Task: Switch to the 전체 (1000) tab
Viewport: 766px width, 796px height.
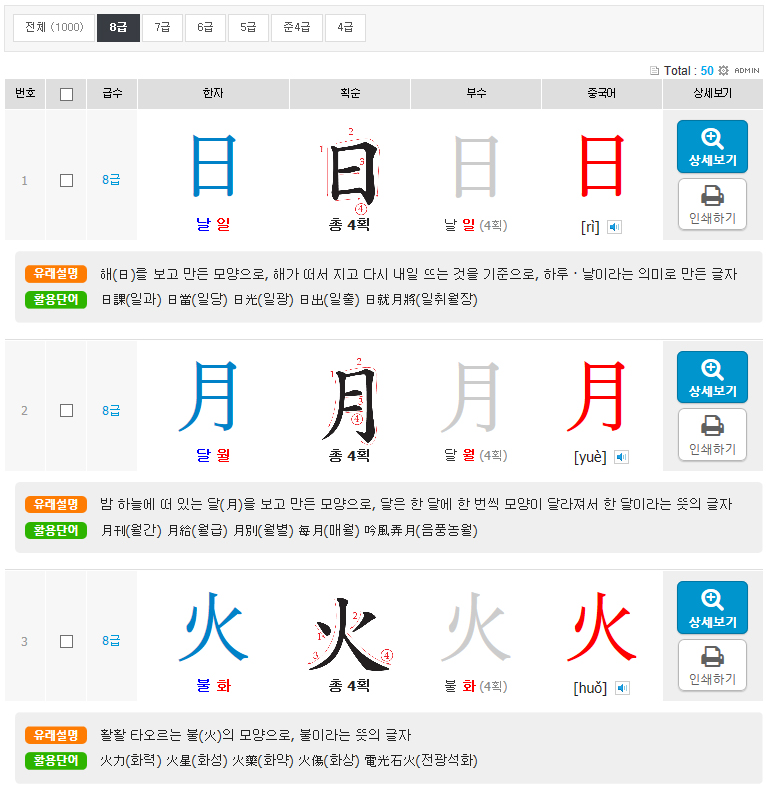Action: click(54, 28)
